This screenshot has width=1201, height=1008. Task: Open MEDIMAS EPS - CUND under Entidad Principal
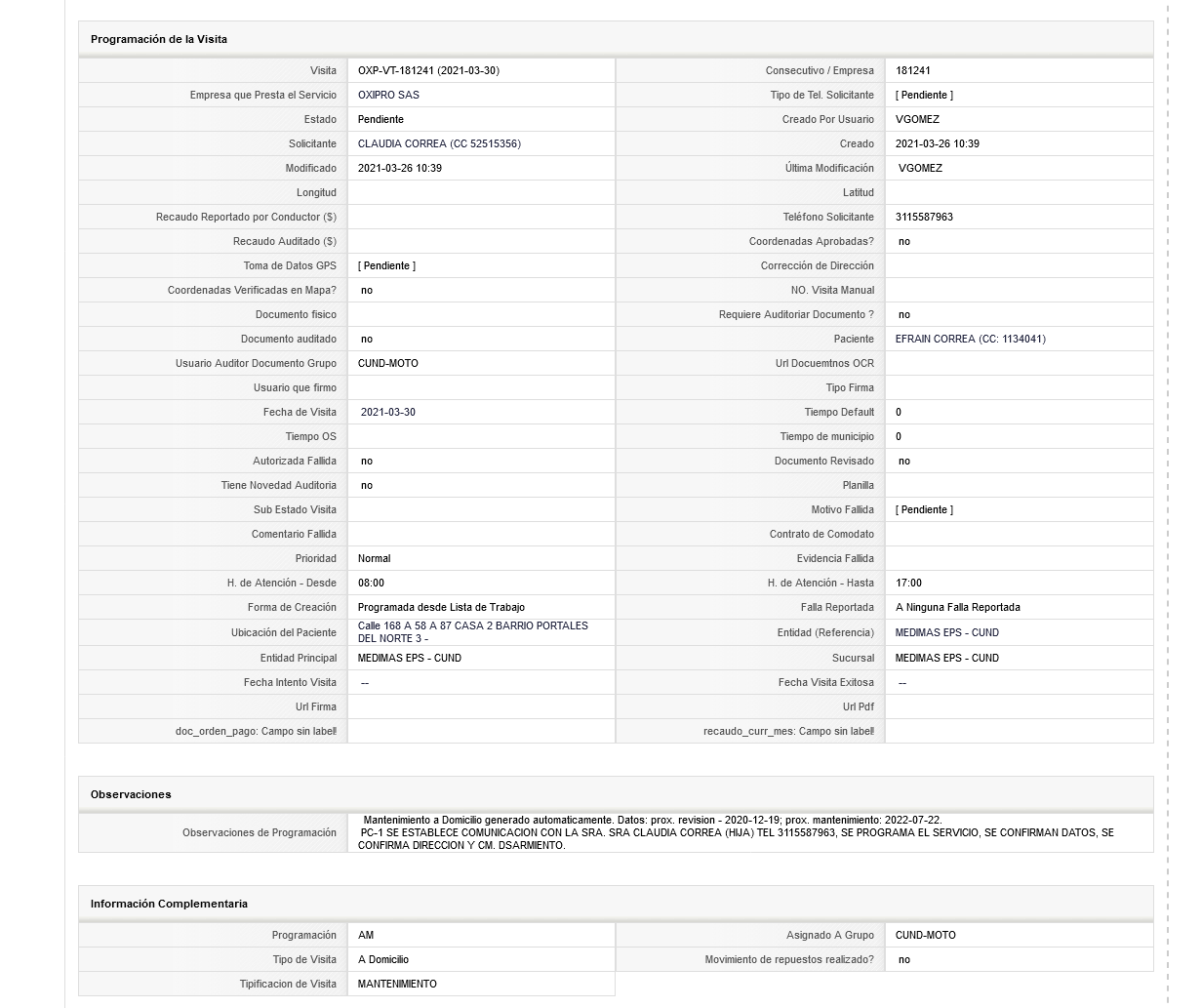point(410,658)
